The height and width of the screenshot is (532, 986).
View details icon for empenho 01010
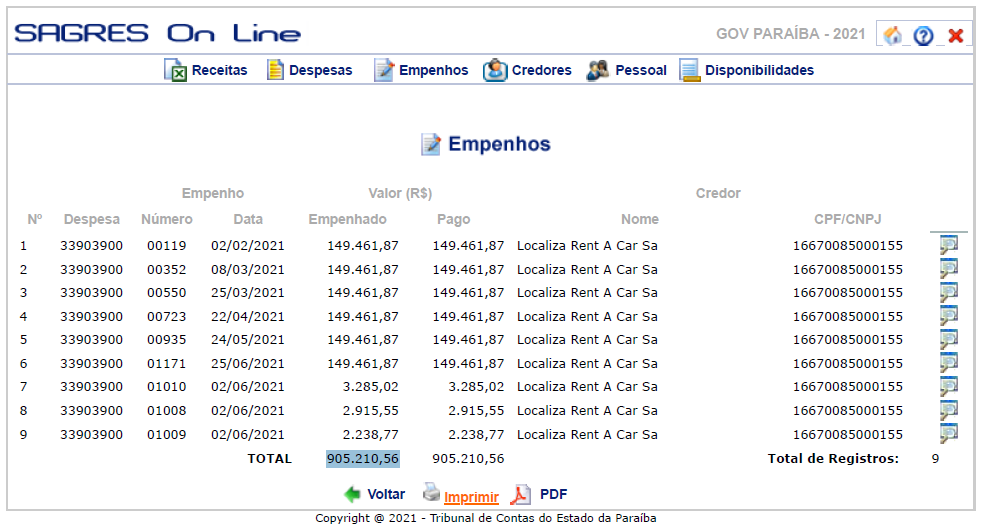pyautogui.click(x=948, y=386)
